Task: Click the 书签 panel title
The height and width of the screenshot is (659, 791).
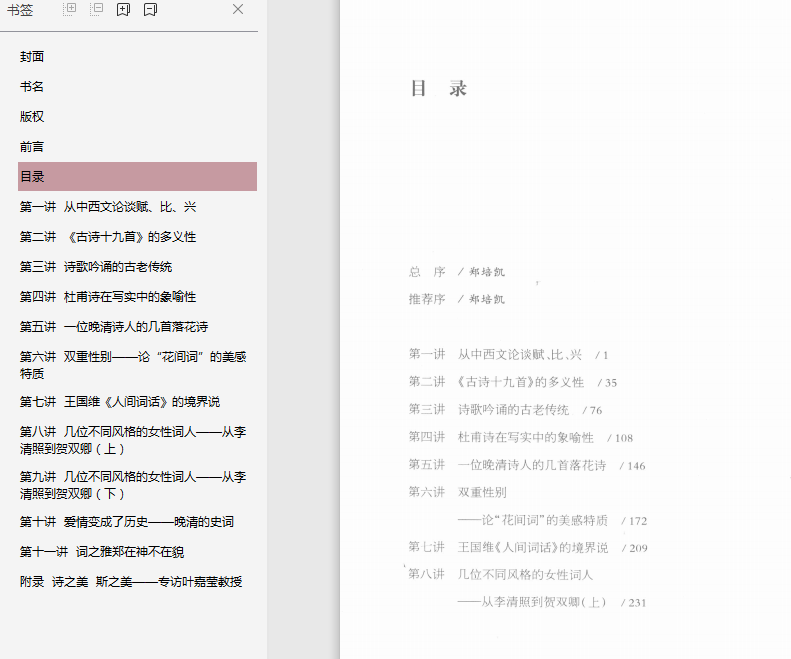Action: point(20,10)
